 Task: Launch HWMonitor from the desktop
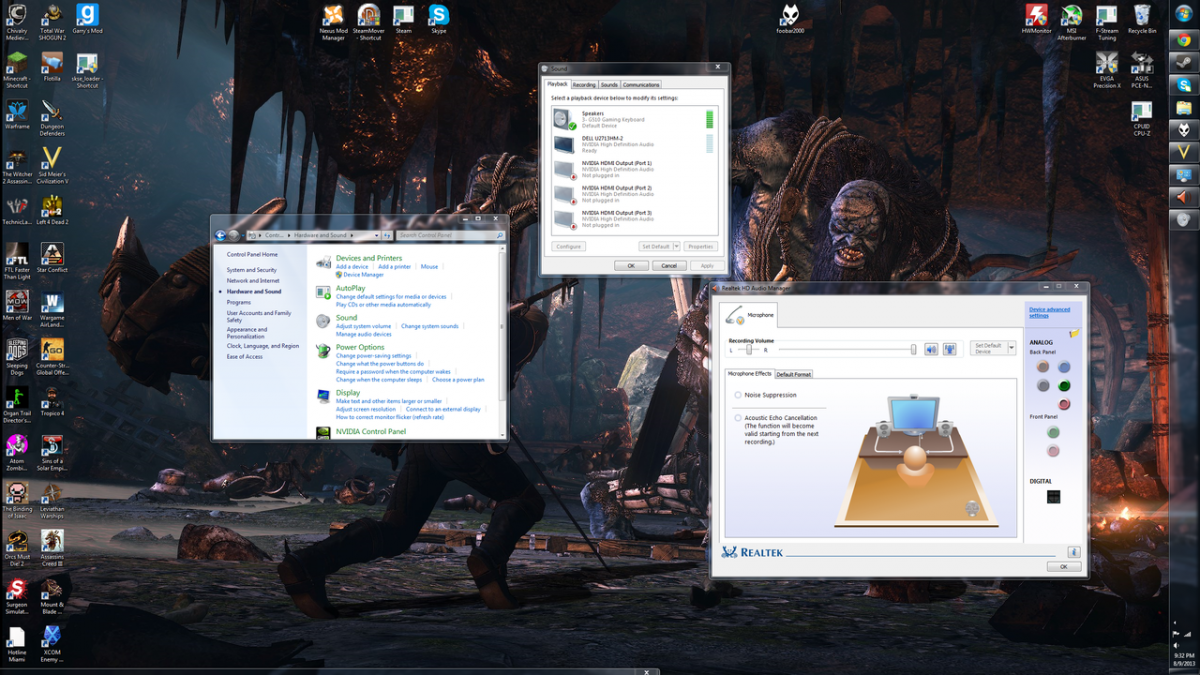pyautogui.click(x=1036, y=20)
